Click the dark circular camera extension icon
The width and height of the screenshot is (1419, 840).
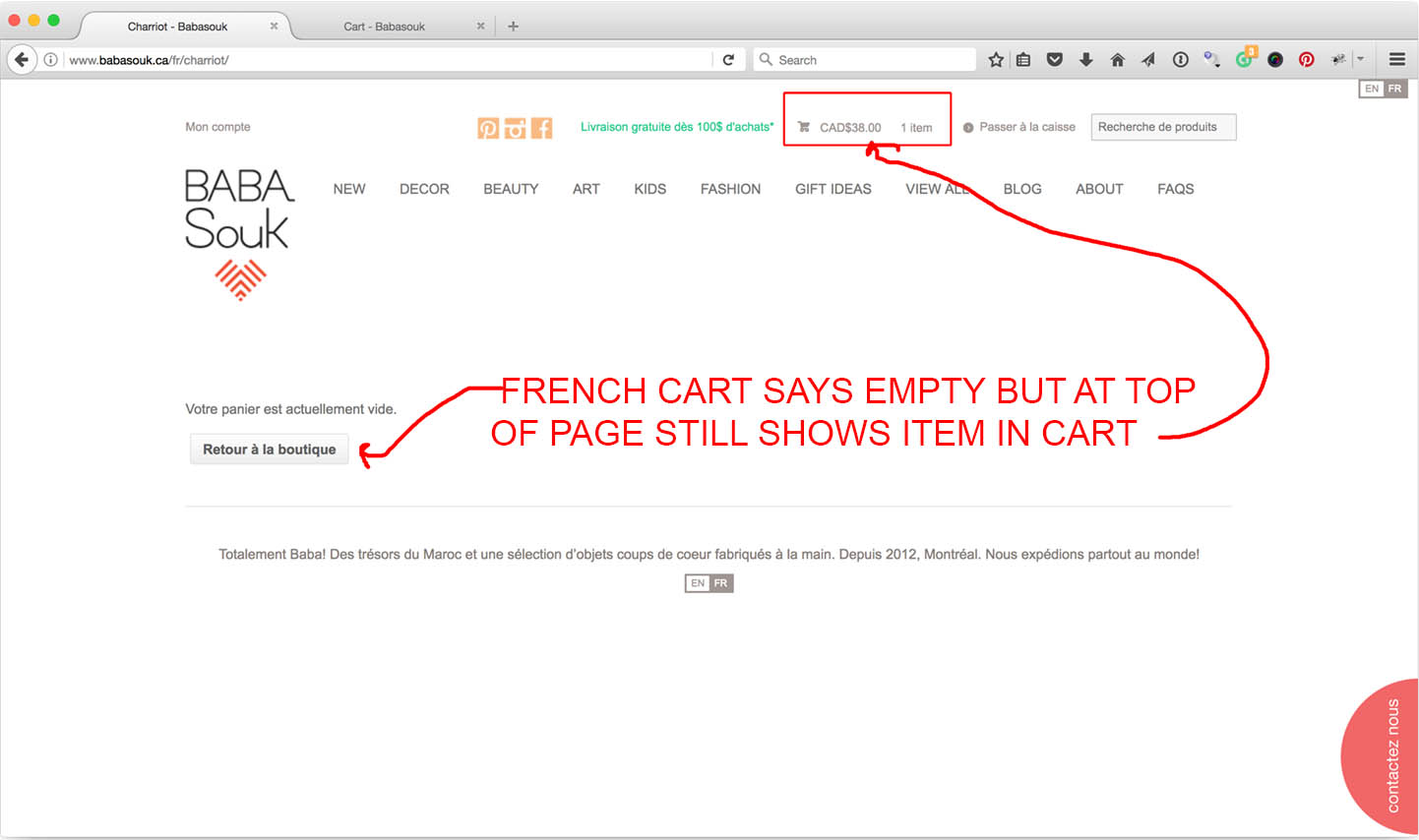click(x=1275, y=60)
